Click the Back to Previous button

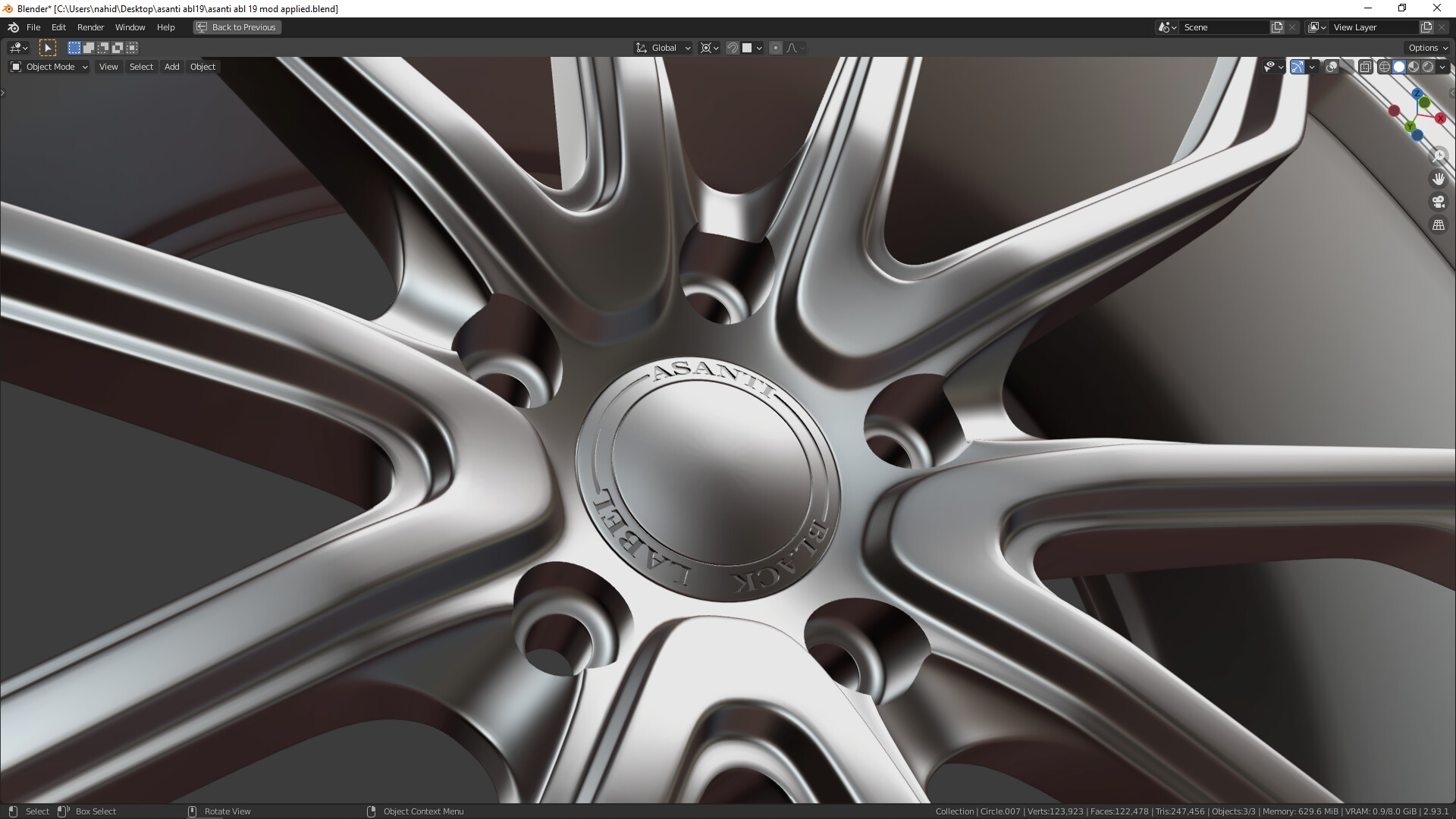click(x=237, y=27)
